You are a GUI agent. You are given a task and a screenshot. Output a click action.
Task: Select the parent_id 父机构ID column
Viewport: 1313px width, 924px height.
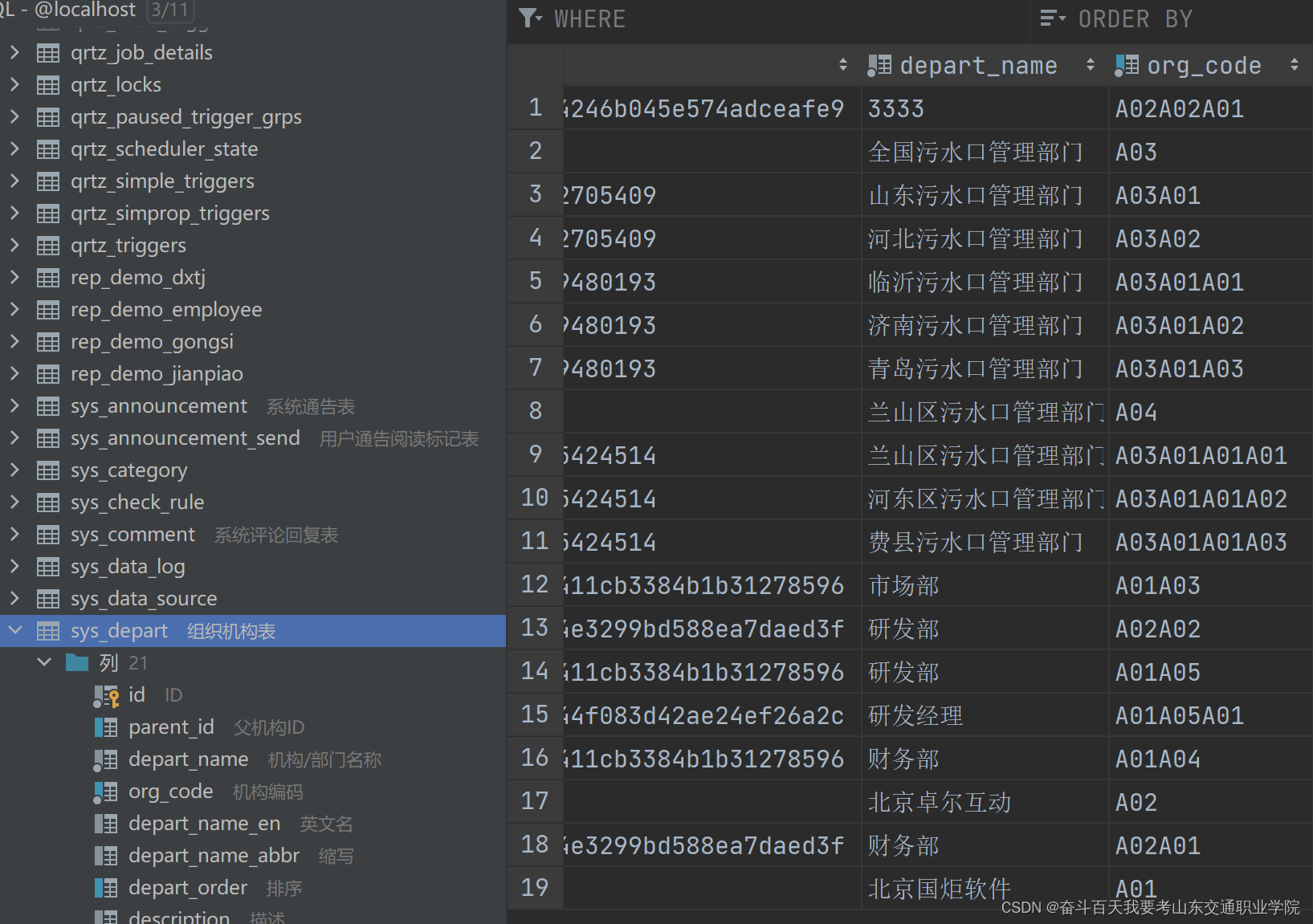click(x=253, y=727)
